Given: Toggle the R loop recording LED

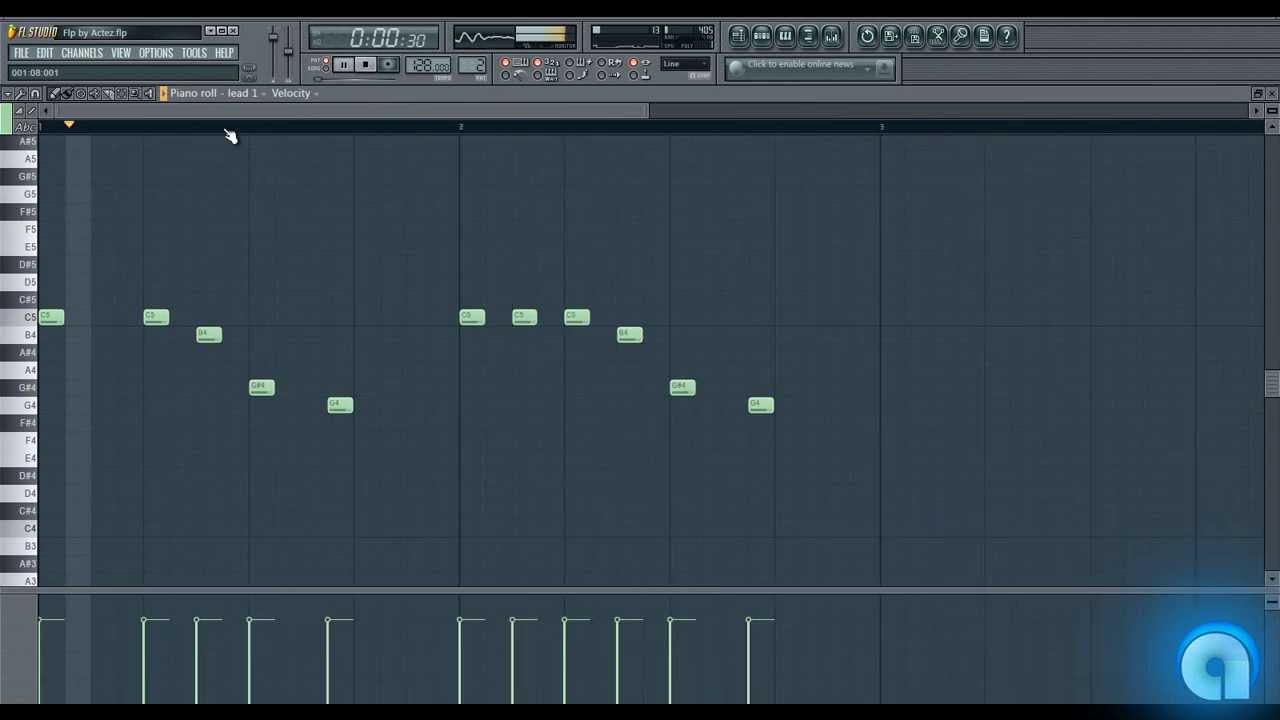Looking at the screenshot, I should click(601, 62).
